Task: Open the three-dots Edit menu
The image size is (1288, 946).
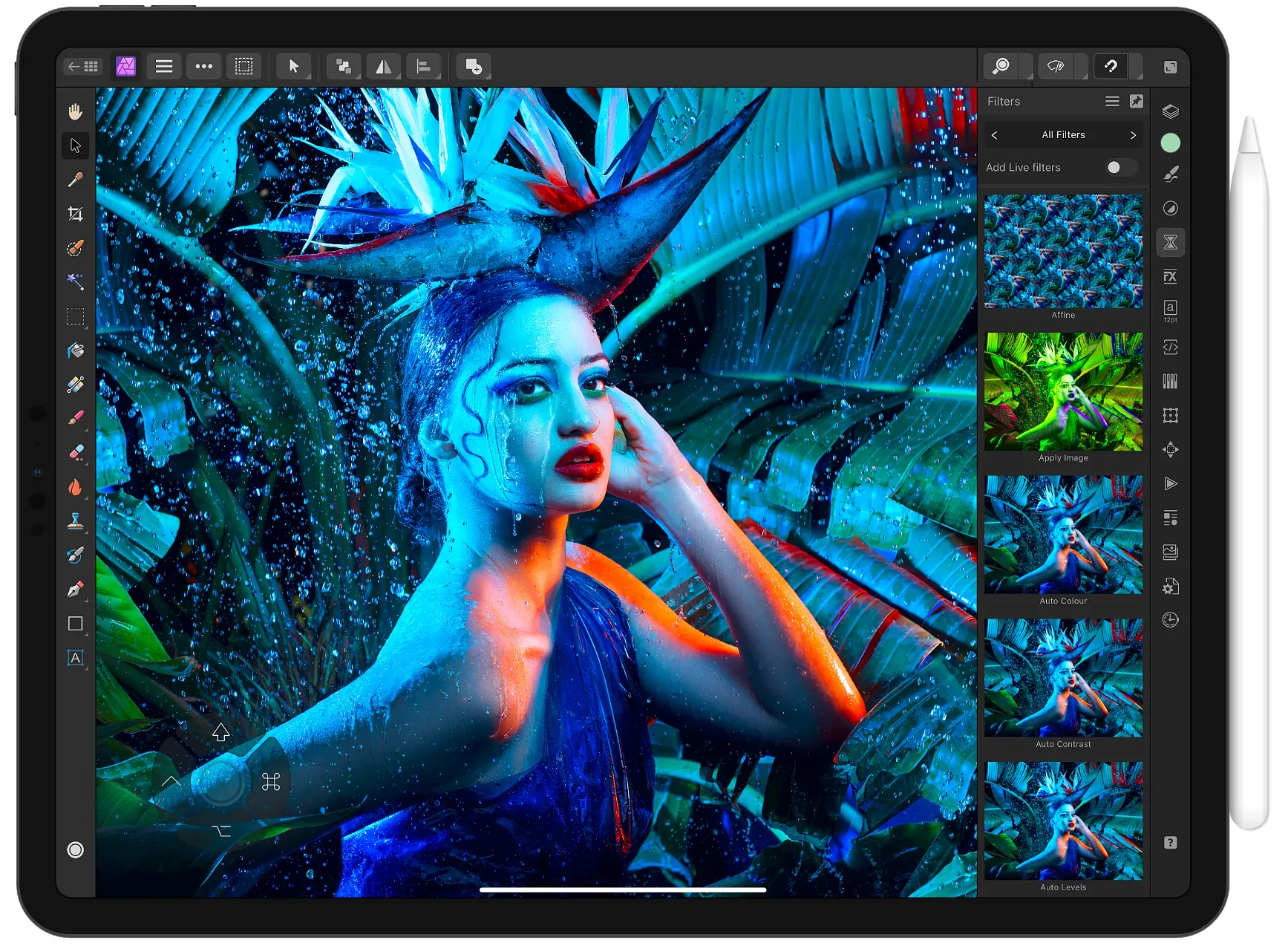Action: point(203,67)
